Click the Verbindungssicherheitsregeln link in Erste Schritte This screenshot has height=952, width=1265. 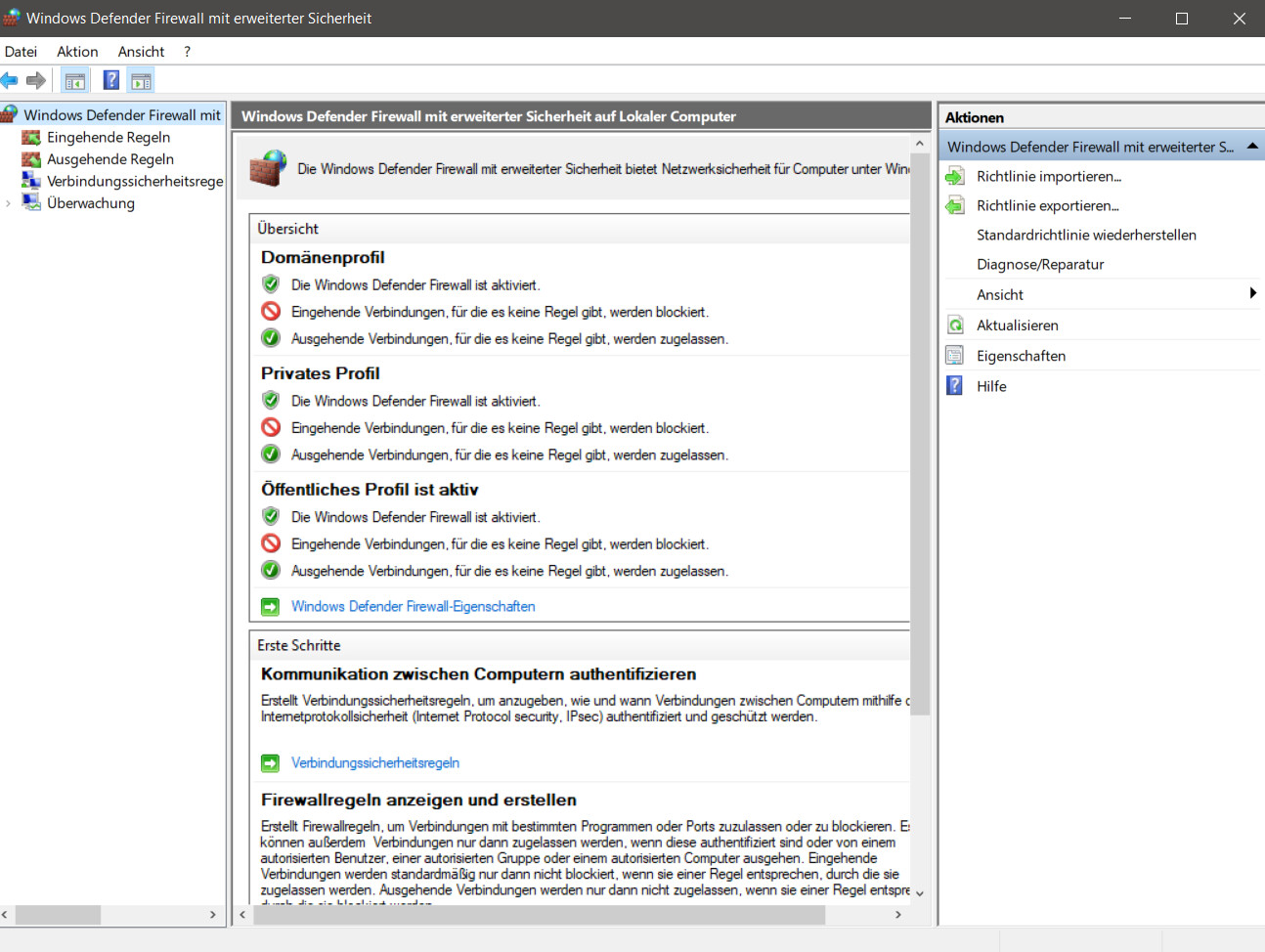(374, 763)
